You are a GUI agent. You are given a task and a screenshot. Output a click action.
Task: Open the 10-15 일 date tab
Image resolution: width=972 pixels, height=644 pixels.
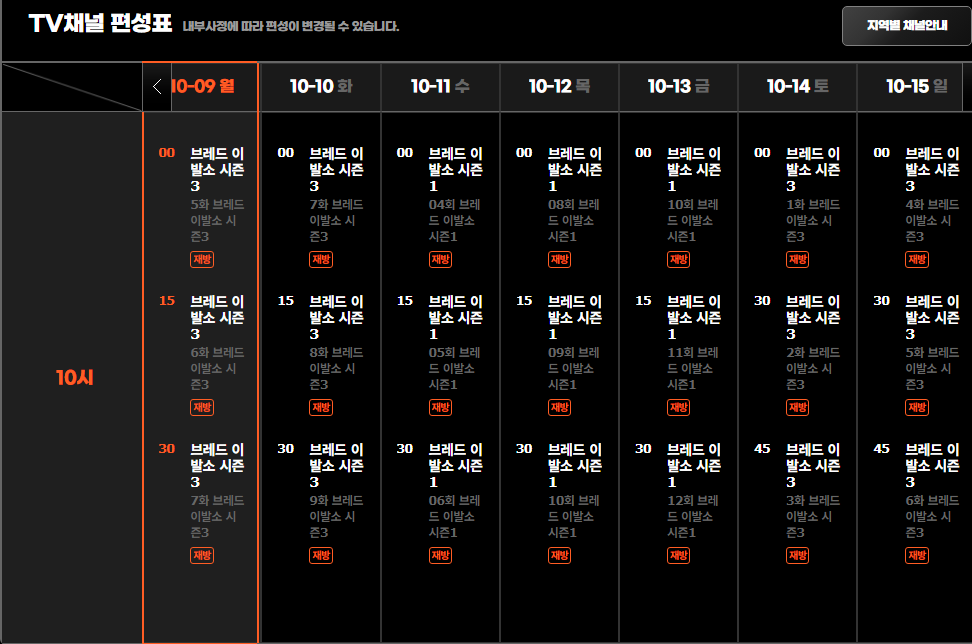(916, 87)
